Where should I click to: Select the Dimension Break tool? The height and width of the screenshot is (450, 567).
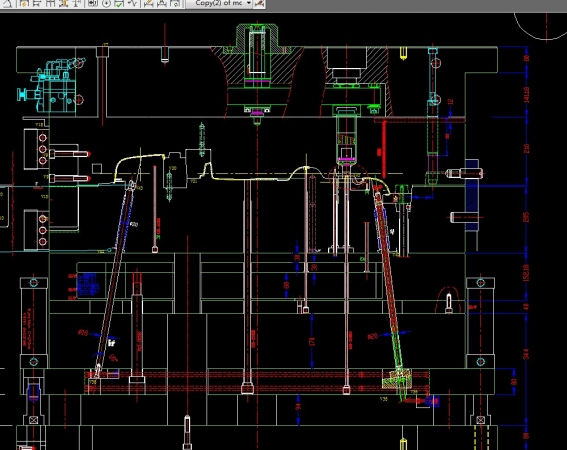77,3
